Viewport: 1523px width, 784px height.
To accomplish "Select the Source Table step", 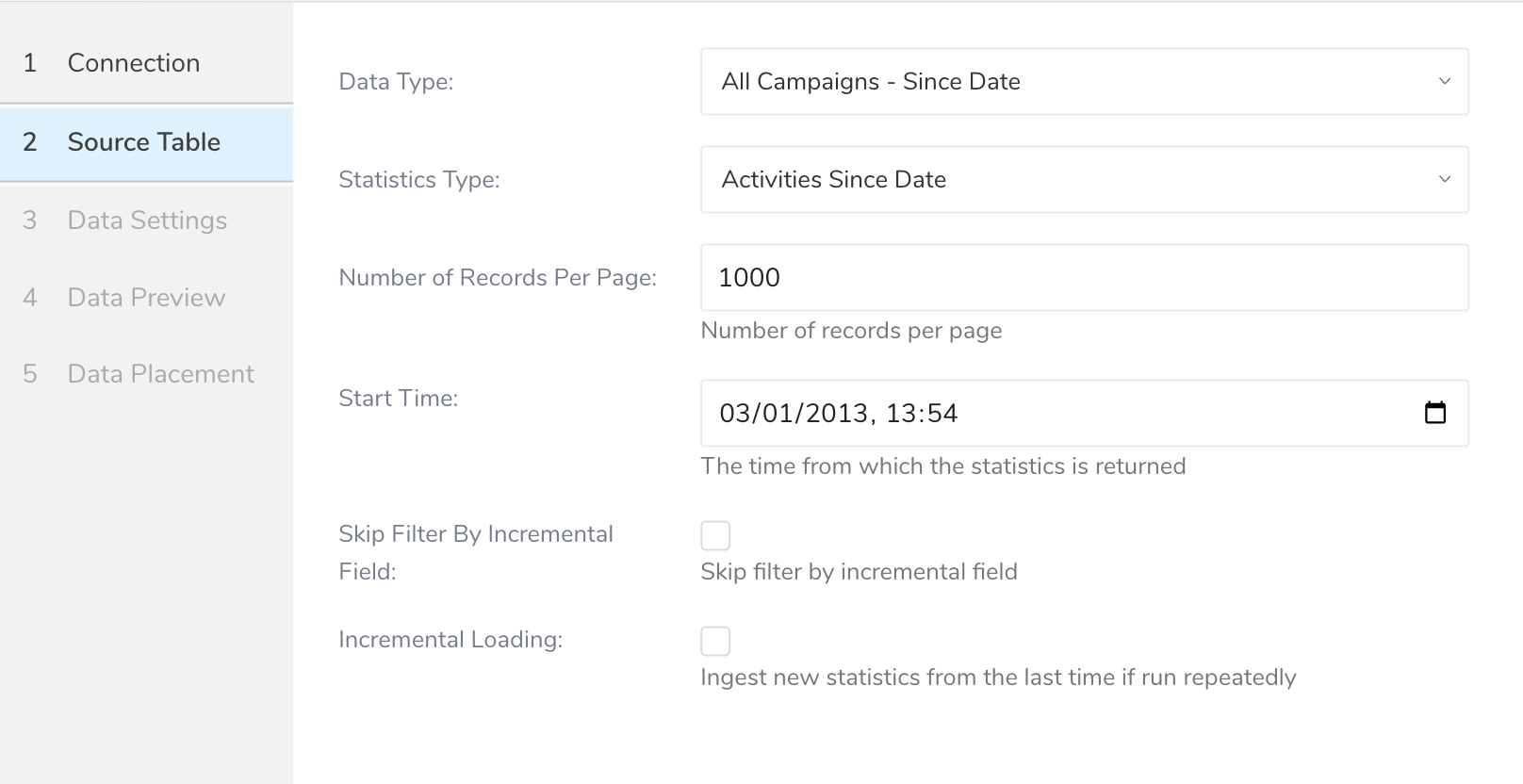I will point(144,142).
